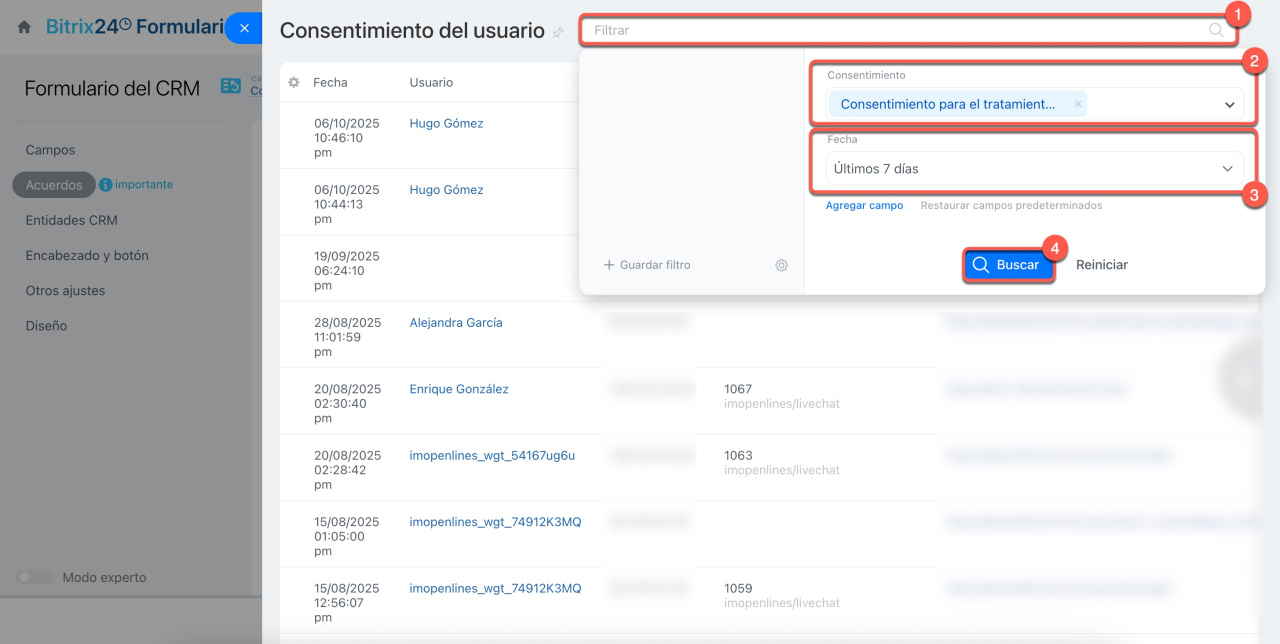Toggle the Modo experto switch
Screen dimensions: 1280x644
35,577
